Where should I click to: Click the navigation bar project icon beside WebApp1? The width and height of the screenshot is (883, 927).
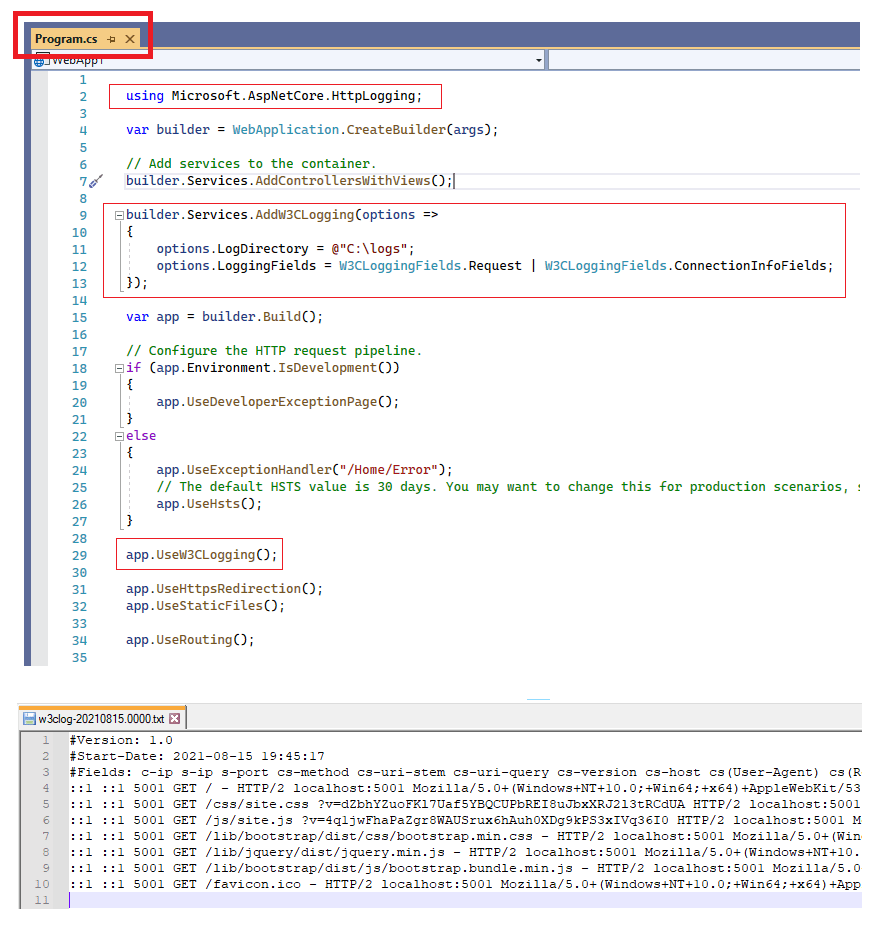(x=39, y=59)
